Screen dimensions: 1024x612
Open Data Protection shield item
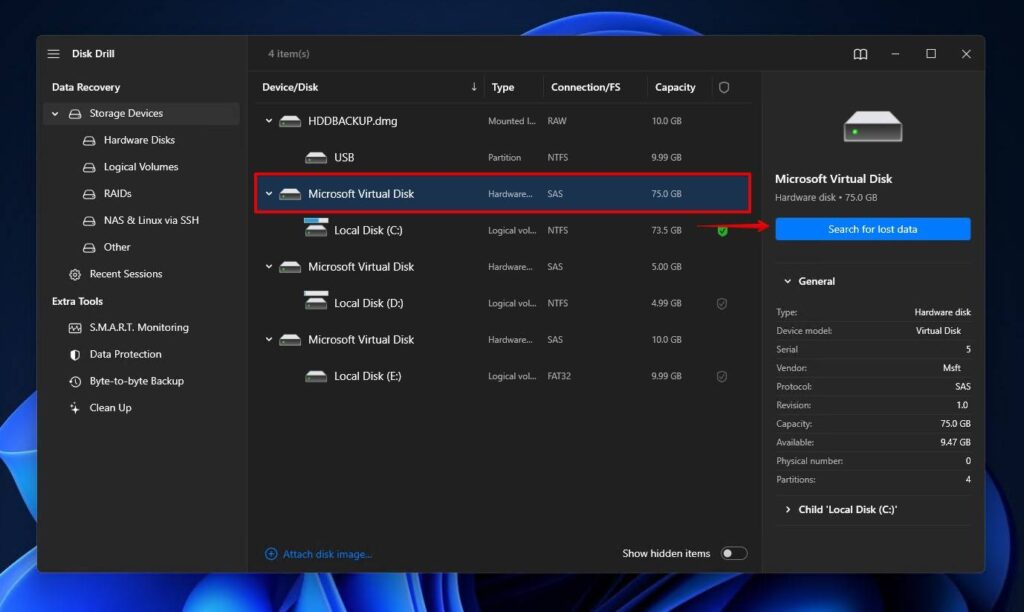[125, 354]
